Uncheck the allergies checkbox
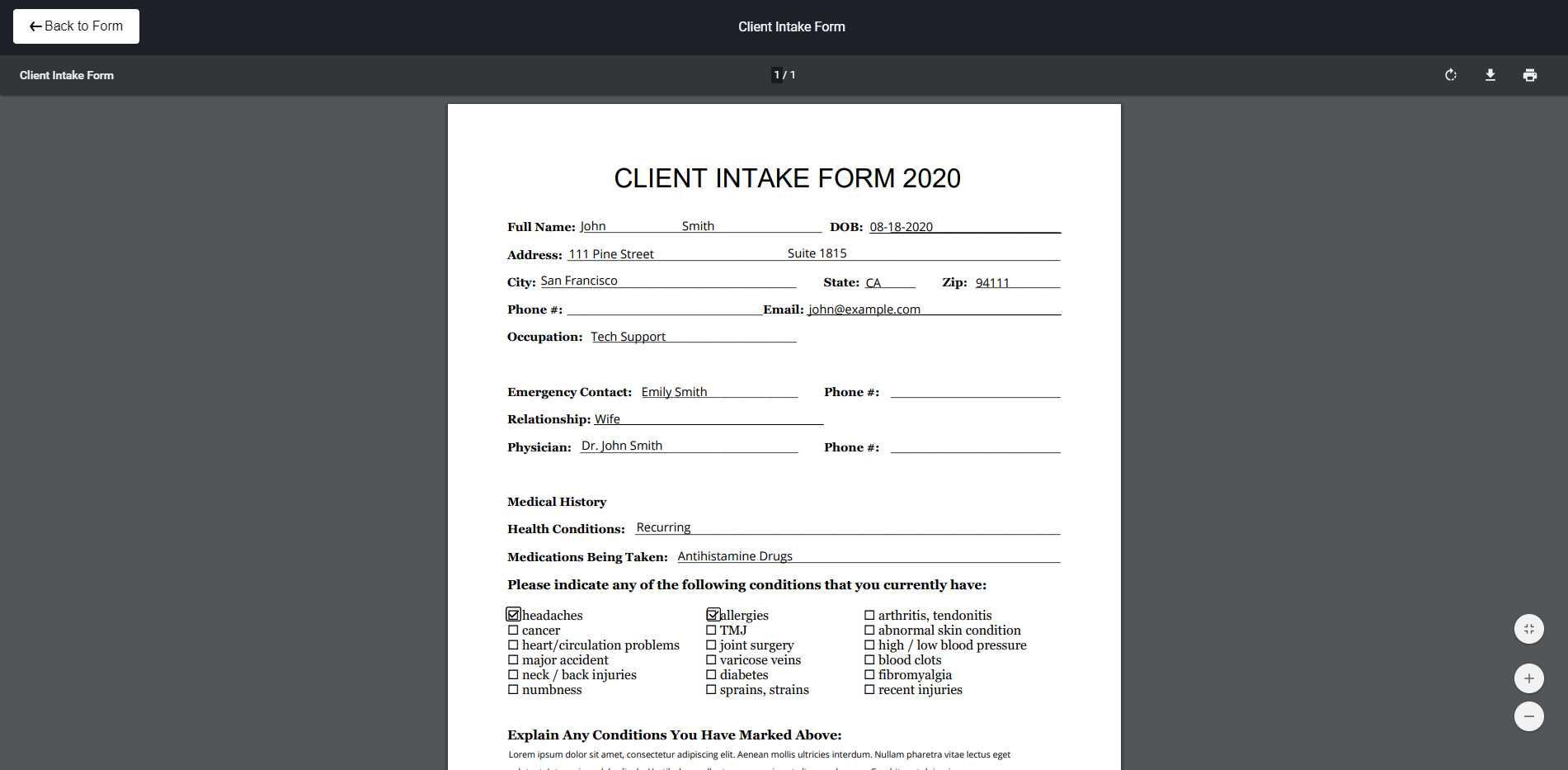The height and width of the screenshot is (770, 1568). (x=713, y=615)
